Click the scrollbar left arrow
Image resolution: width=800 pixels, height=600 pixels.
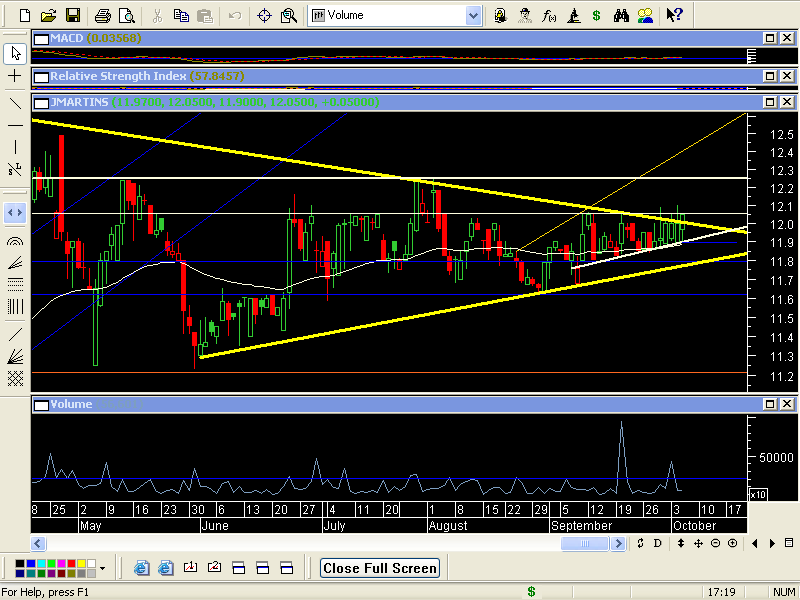[x=38, y=543]
